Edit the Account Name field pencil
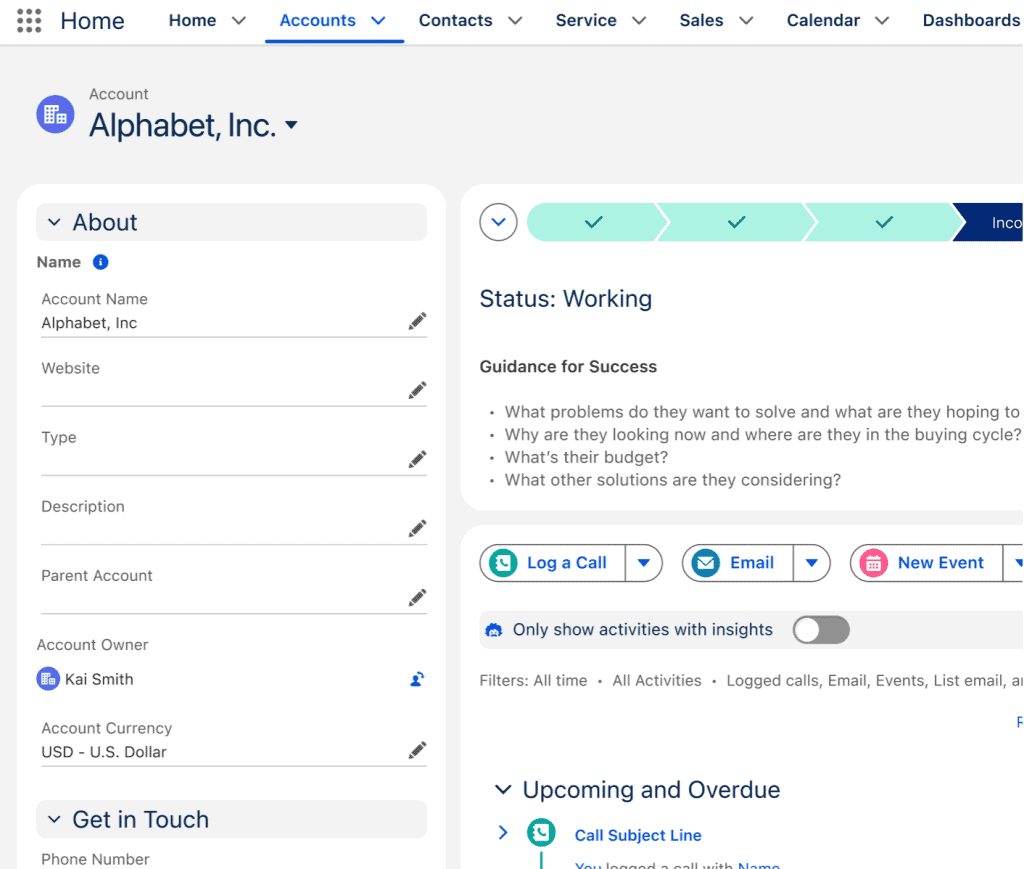Viewport: 1024px width, 869px height. (x=417, y=321)
